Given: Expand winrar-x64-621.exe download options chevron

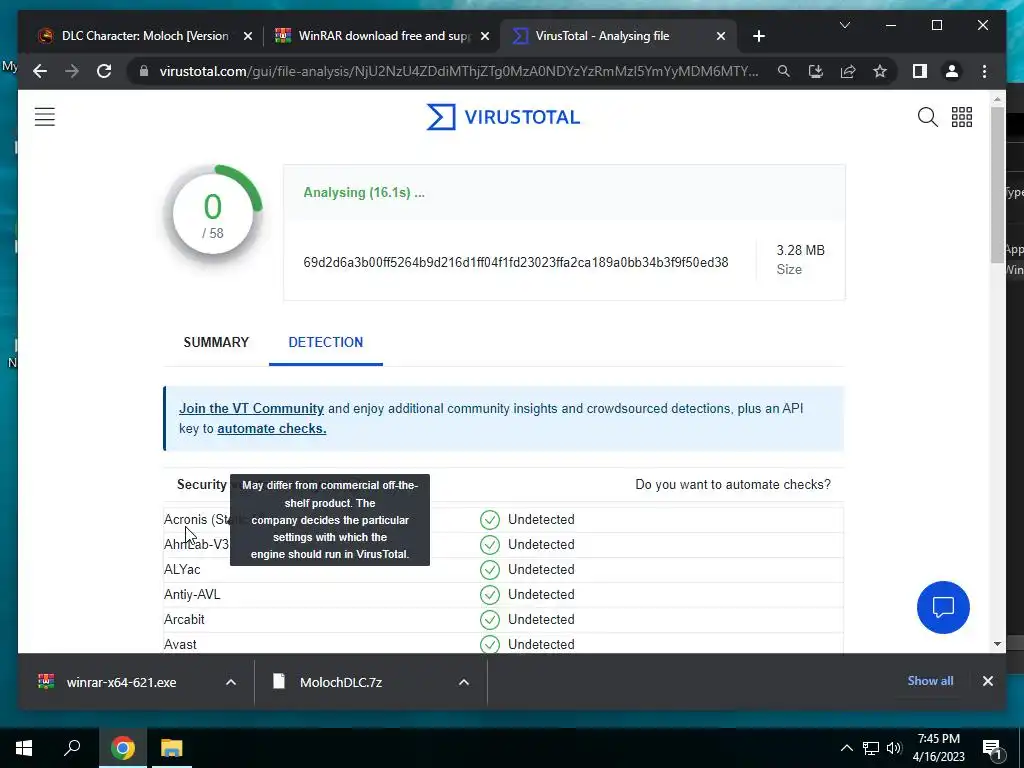Looking at the screenshot, I should tap(231, 682).
